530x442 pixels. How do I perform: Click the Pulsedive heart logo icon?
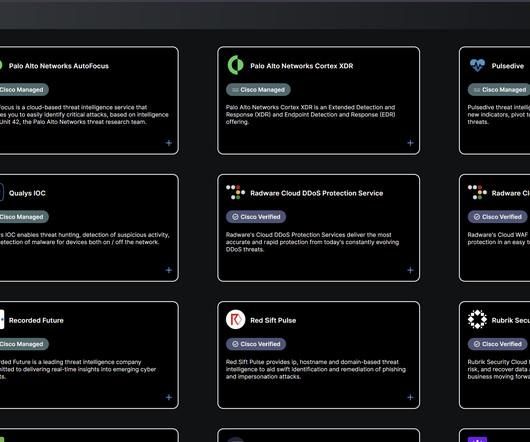tap(477, 65)
